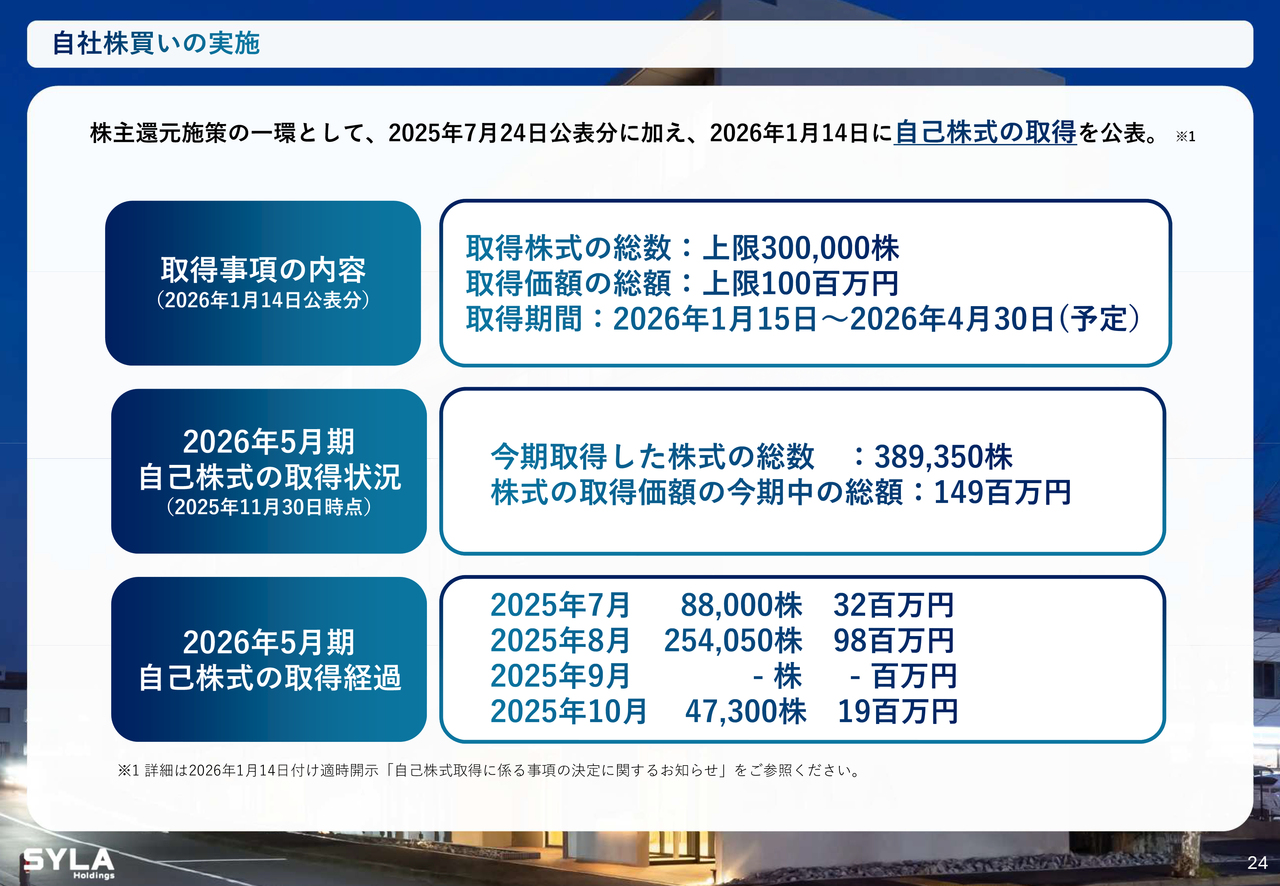Click the underlined 自己株式の取得 link

pos(985,133)
